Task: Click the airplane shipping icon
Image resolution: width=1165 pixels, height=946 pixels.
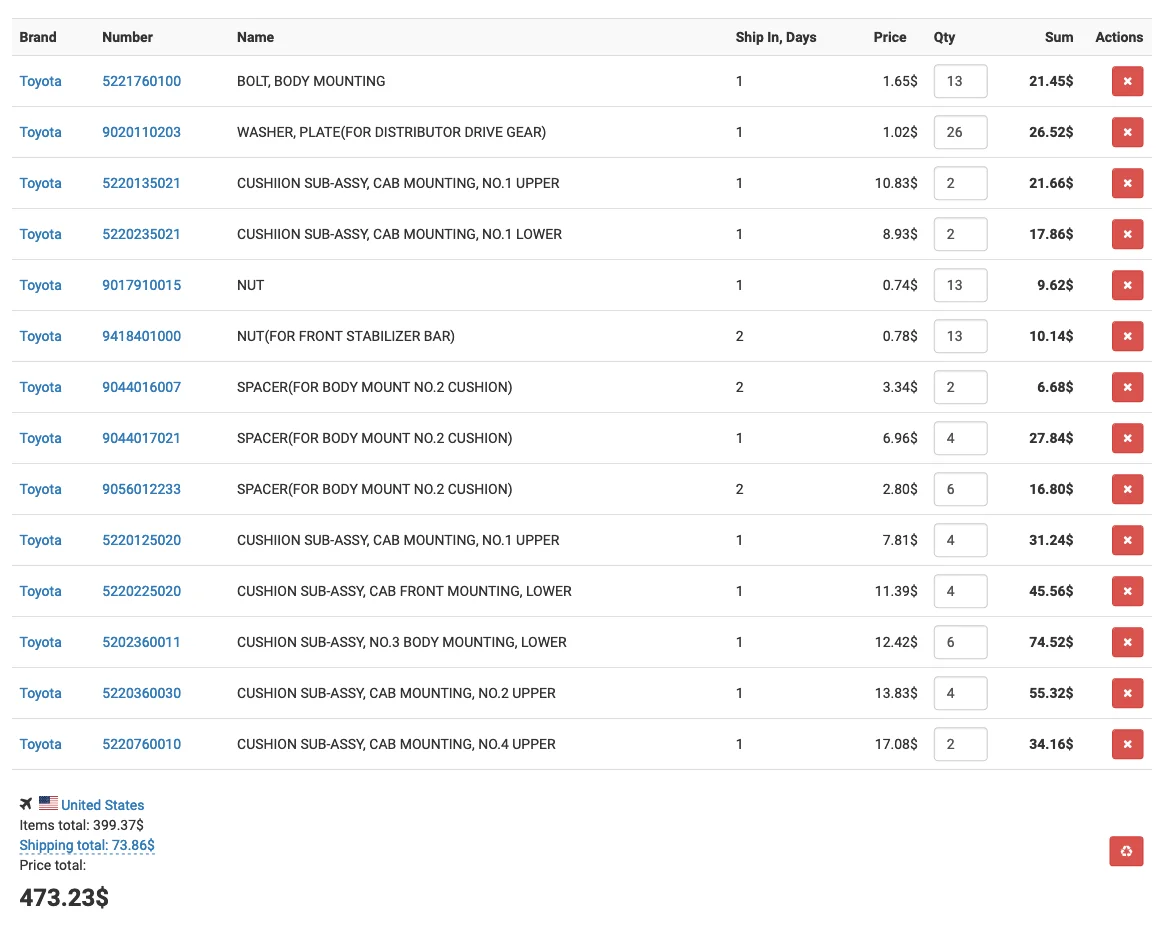Action: tap(26, 804)
